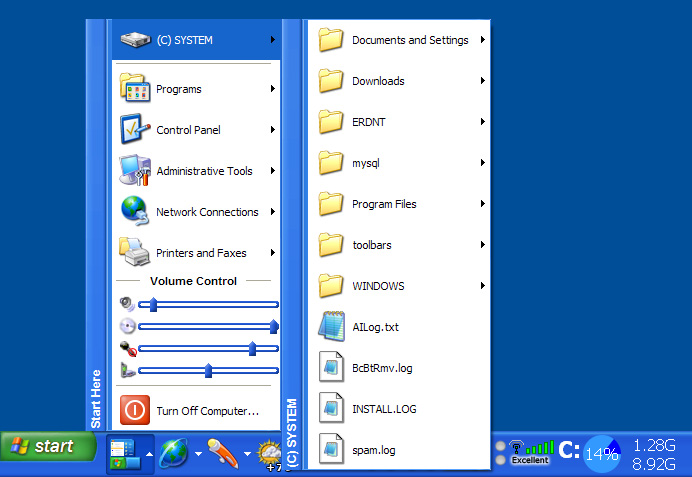The height and width of the screenshot is (477, 692).
Task: Click the Control Panel checkmark icon
Action: [135, 129]
